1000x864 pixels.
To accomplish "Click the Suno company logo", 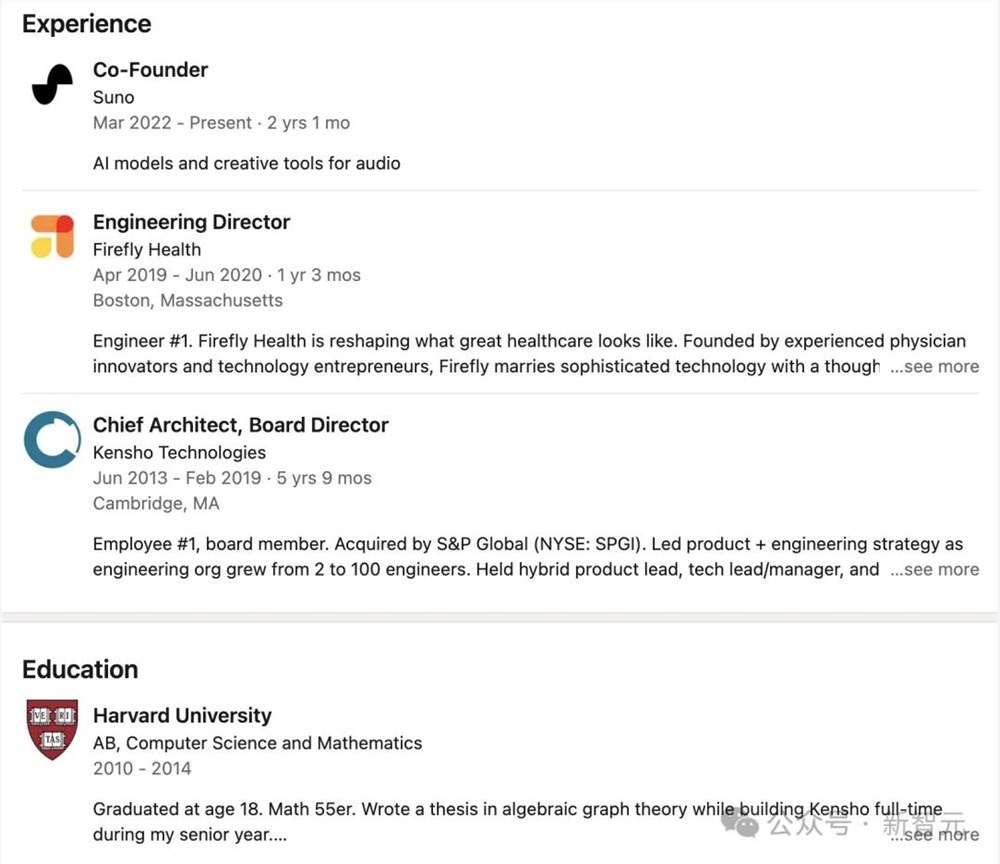I will [x=52, y=84].
